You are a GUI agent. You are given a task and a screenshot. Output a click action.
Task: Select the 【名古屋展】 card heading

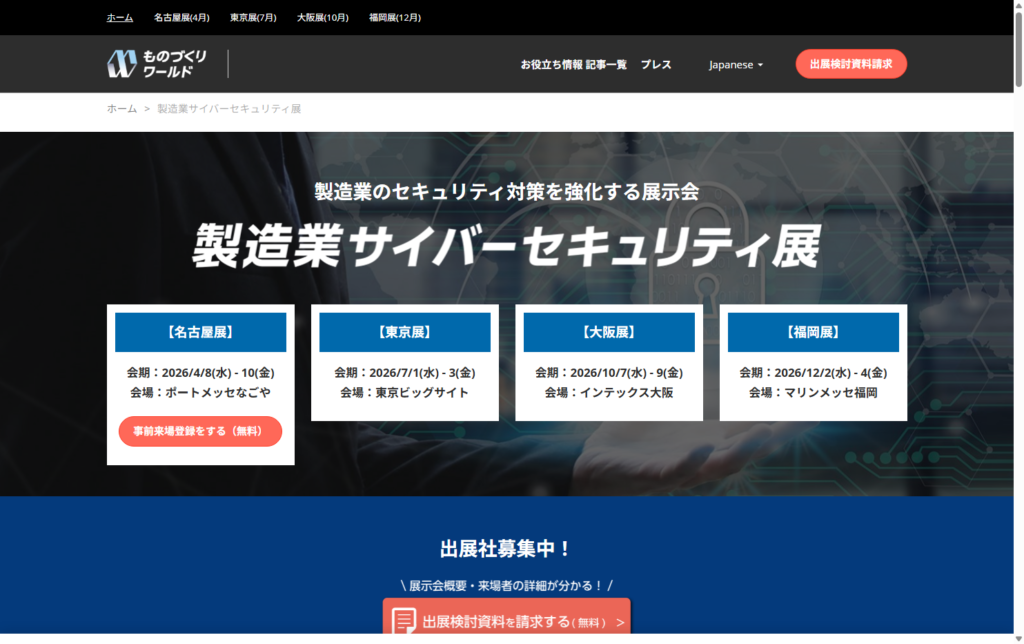coord(200,332)
